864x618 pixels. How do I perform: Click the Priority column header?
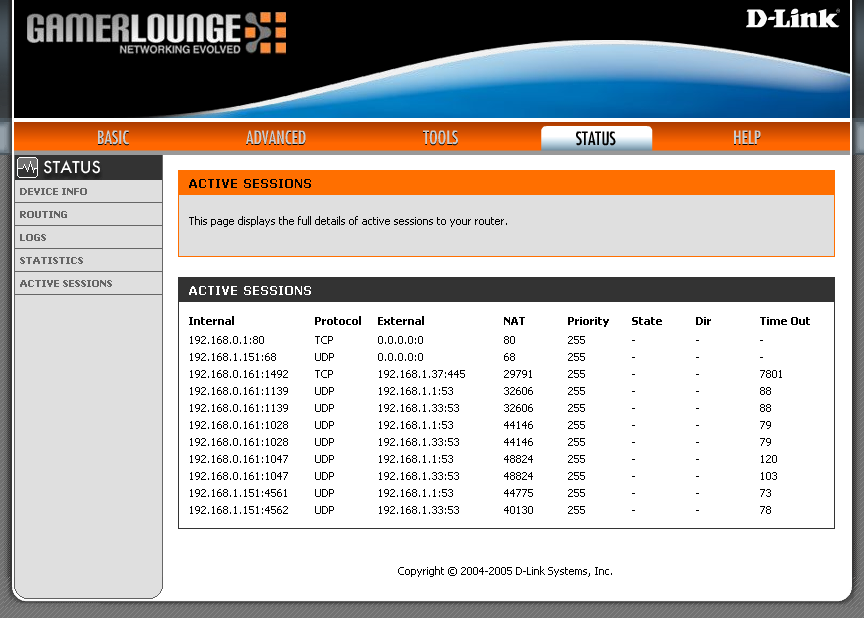point(588,321)
